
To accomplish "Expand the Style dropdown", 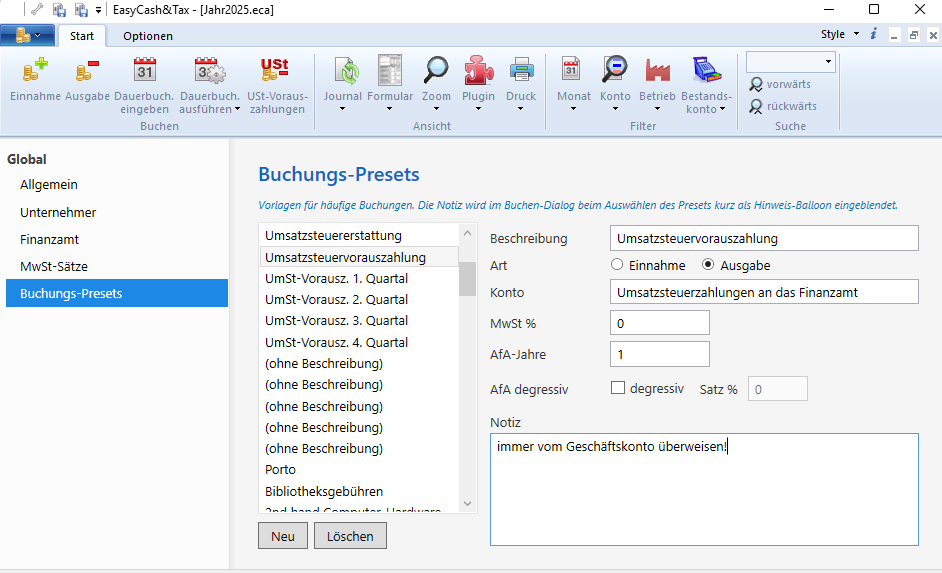I will click(856, 34).
